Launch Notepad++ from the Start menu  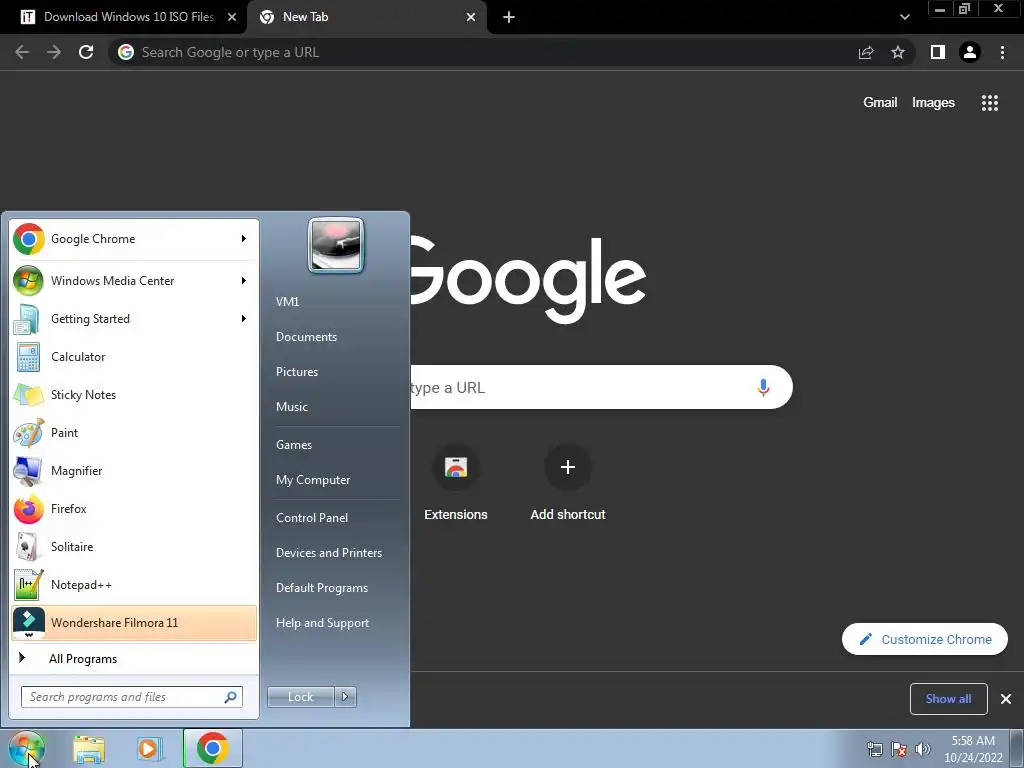(x=134, y=584)
